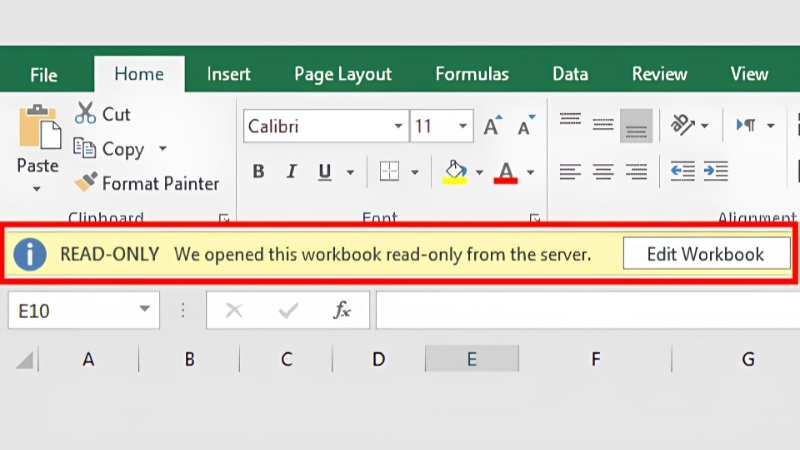Increase indent icon
The image size is (800, 450).
(715, 171)
